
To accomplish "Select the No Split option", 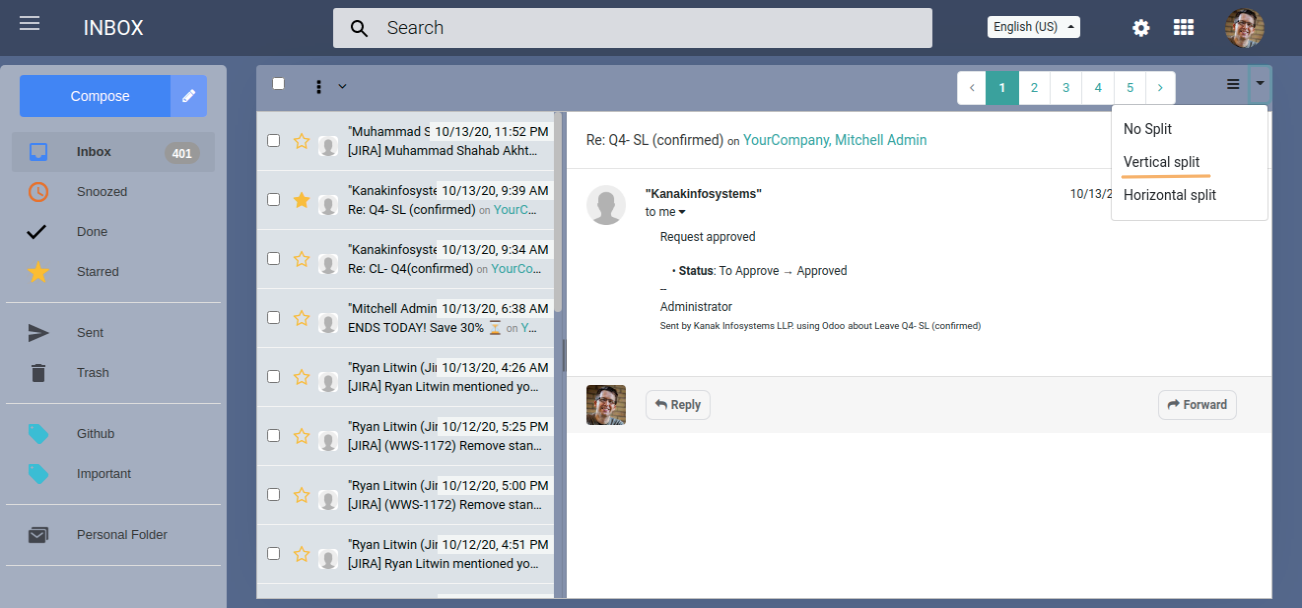I will click(x=1147, y=129).
